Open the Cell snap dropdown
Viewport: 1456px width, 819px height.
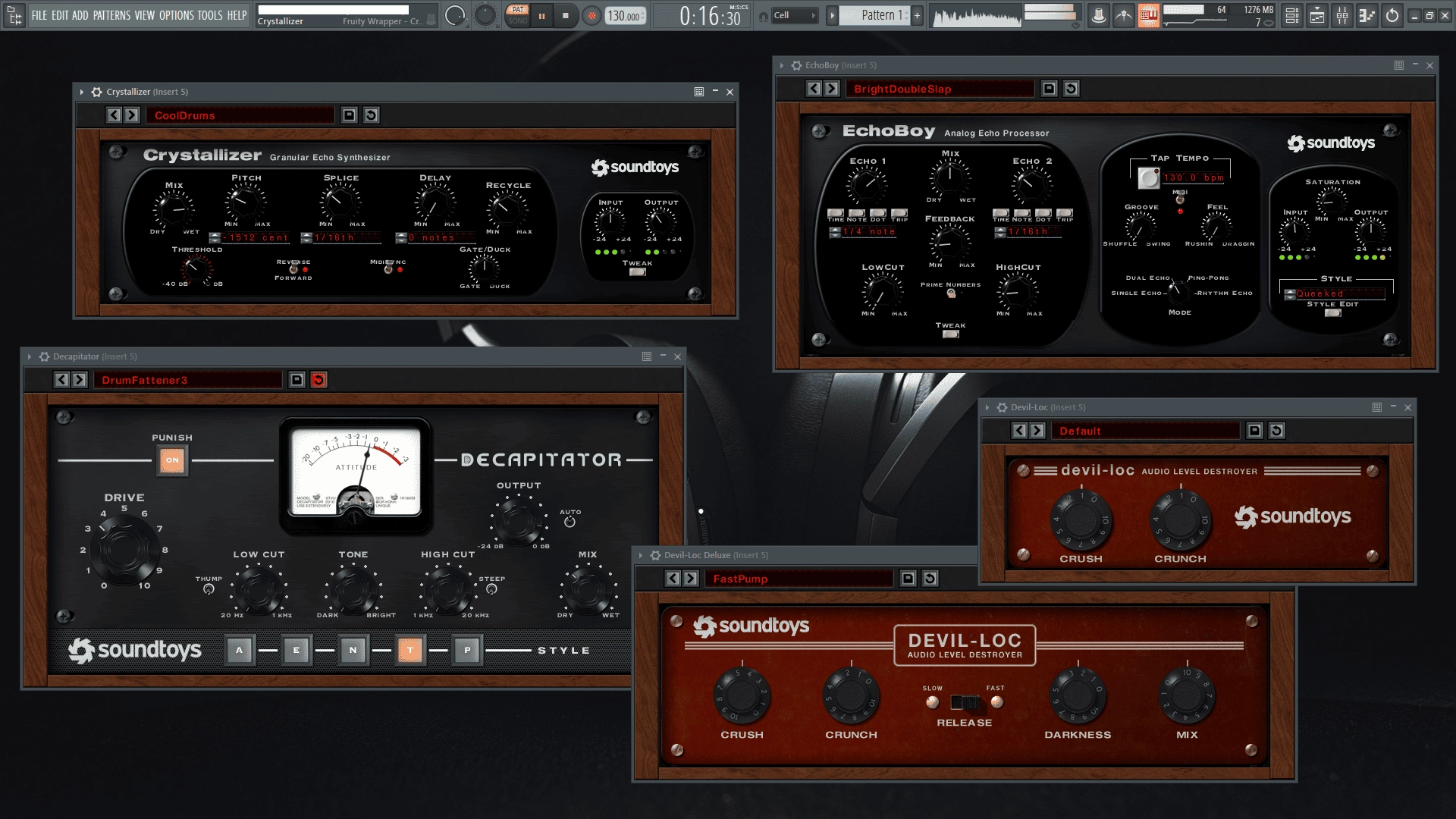[795, 15]
